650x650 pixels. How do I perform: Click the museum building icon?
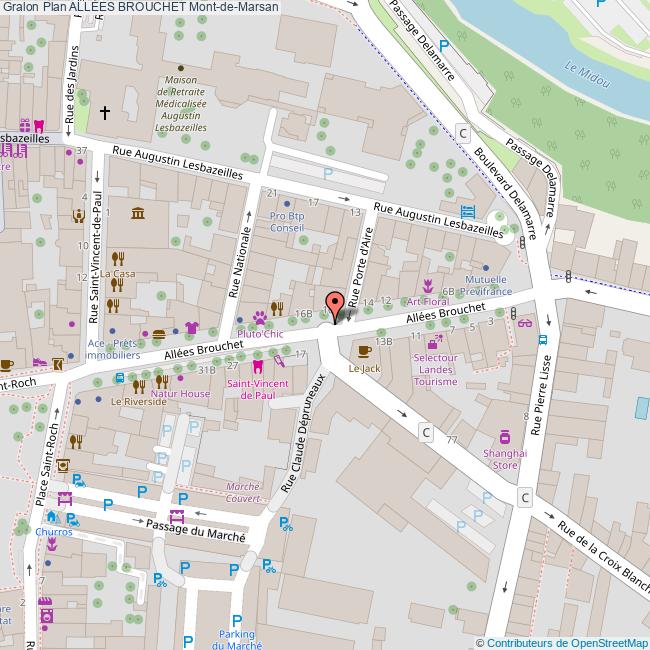pos(137,212)
